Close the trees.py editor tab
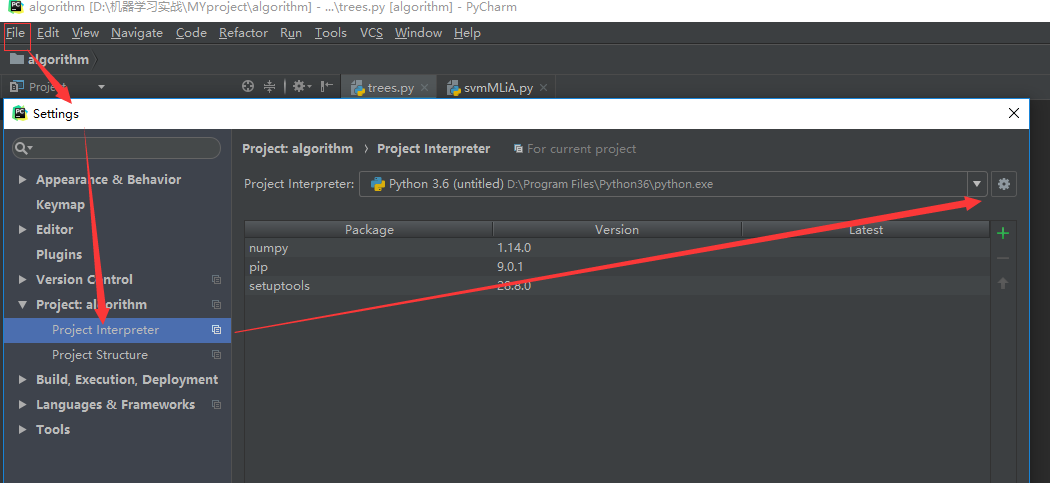Viewport: 1050px width, 483px height. (424, 88)
